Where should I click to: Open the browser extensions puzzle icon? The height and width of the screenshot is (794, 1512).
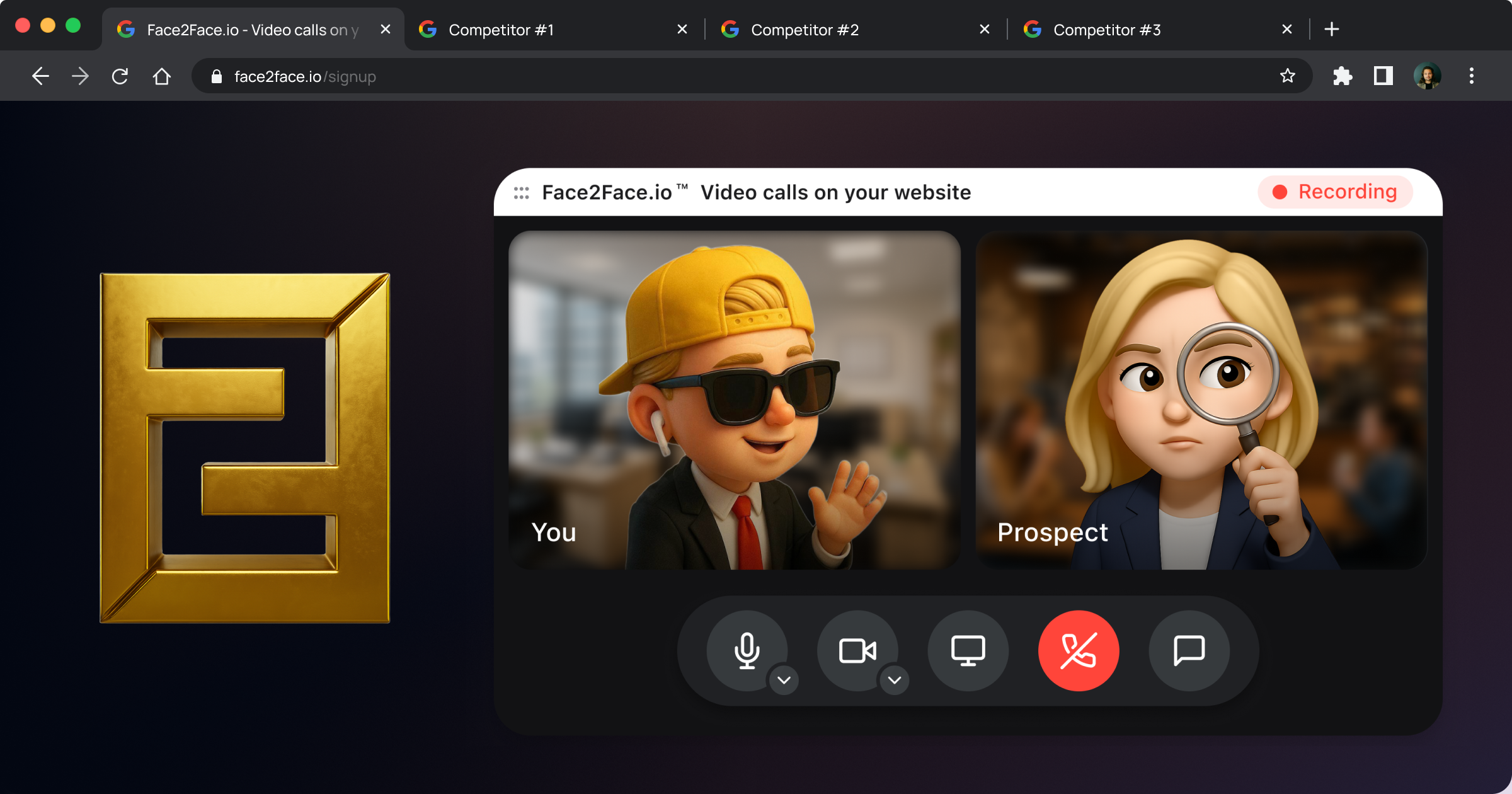(1343, 76)
